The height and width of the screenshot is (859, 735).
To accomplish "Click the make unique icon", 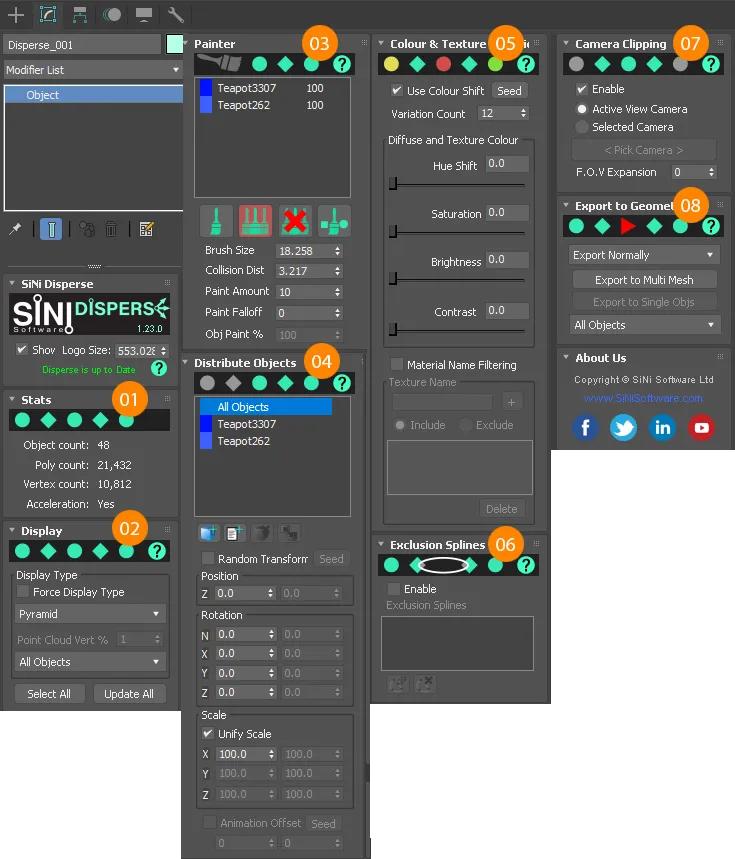I will pos(87,229).
